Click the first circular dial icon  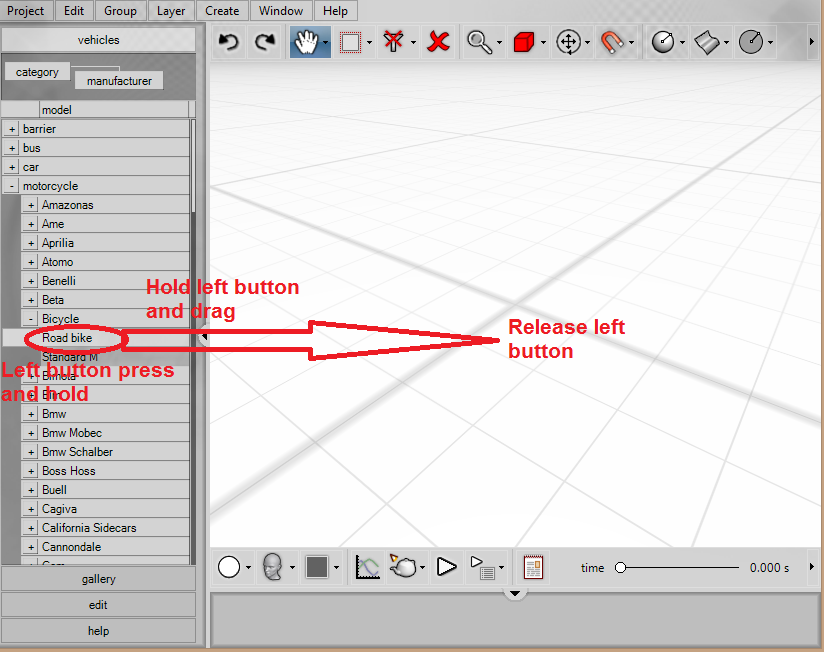pos(663,42)
